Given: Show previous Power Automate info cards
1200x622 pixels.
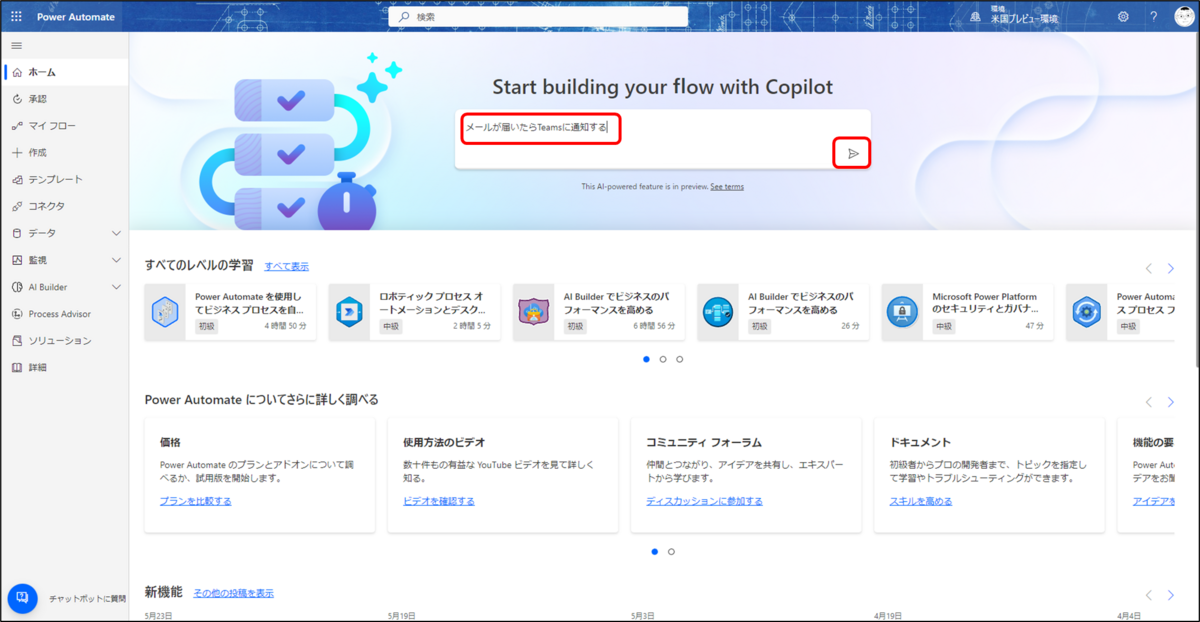Looking at the screenshot, I should [x=1148, y=402].
